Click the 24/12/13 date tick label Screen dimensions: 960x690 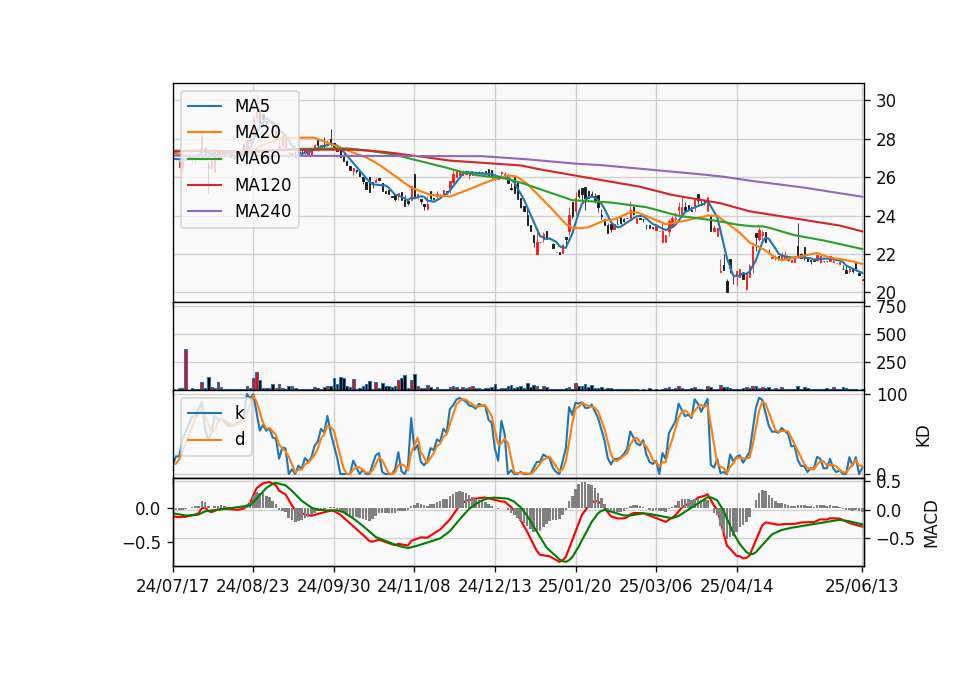495,586
